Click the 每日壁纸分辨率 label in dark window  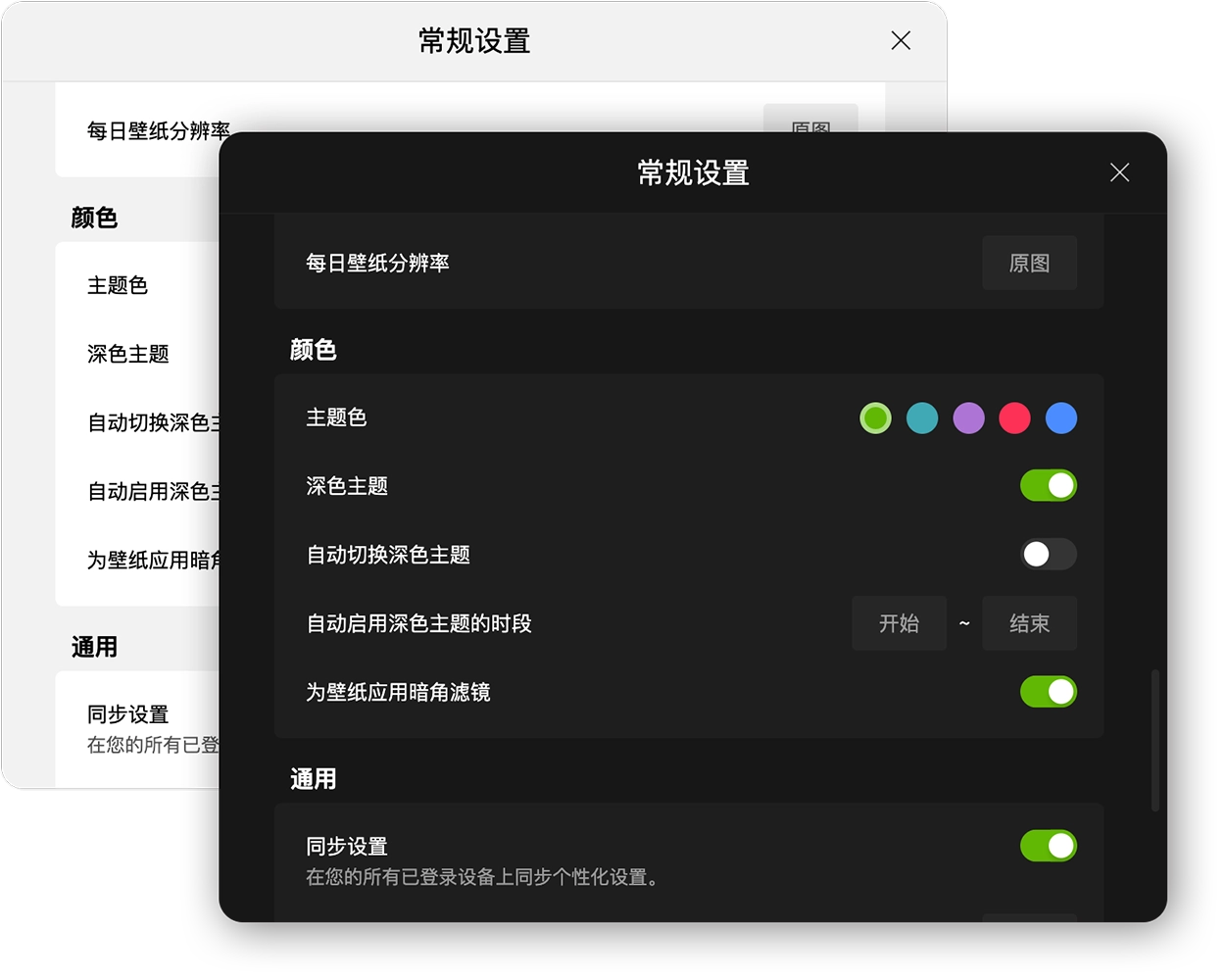(377, 263)
